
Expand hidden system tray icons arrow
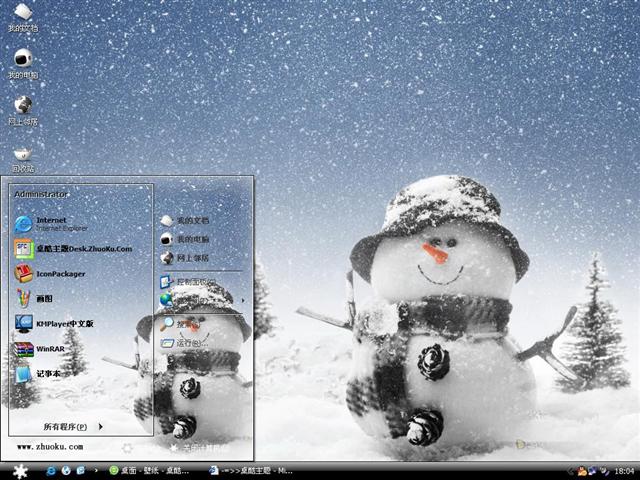click(570, 471)
